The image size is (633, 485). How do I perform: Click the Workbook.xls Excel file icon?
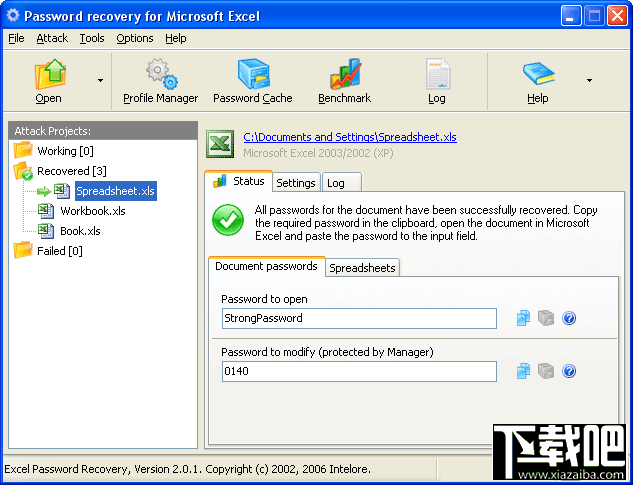pyautogui.click(x=46, y=211)
